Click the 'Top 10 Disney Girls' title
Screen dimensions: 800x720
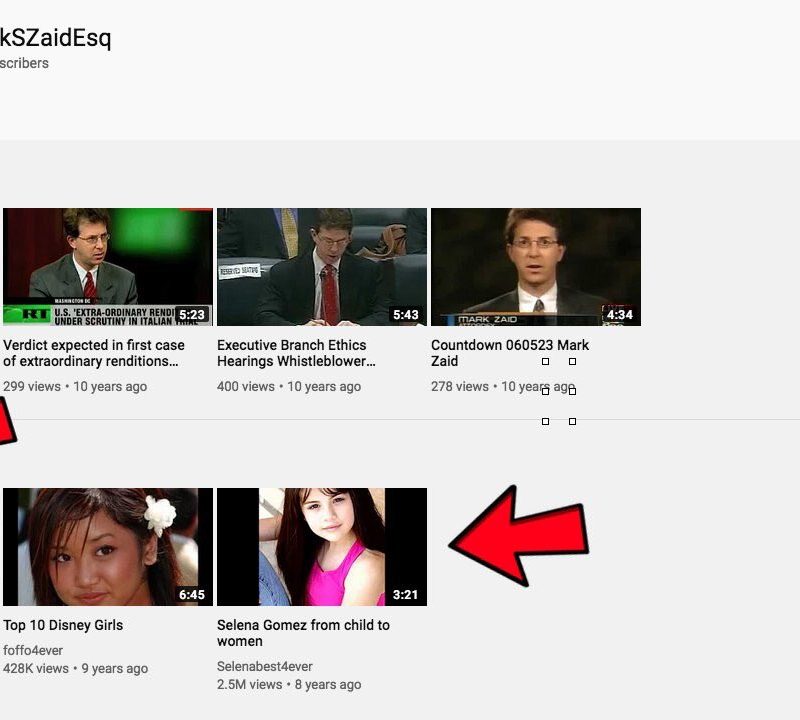point(63,625)
